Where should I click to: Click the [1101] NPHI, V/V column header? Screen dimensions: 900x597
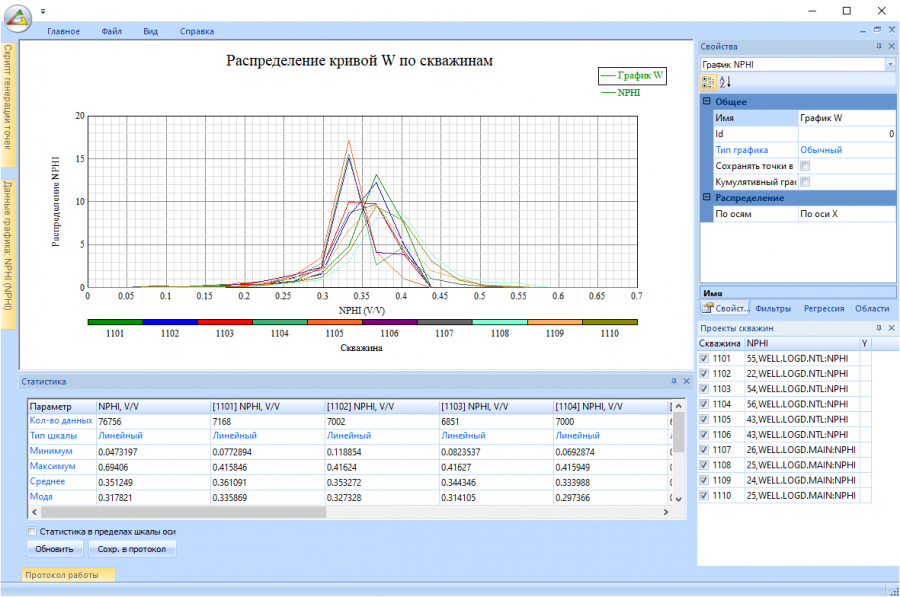(x=267, y=406)
